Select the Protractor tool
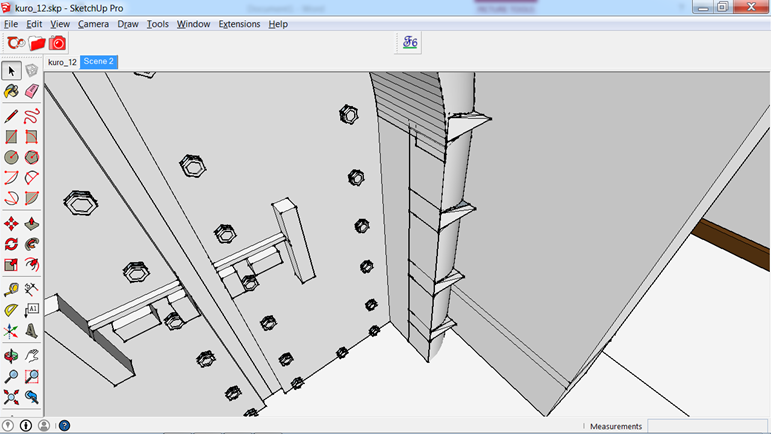 point(11,310)
